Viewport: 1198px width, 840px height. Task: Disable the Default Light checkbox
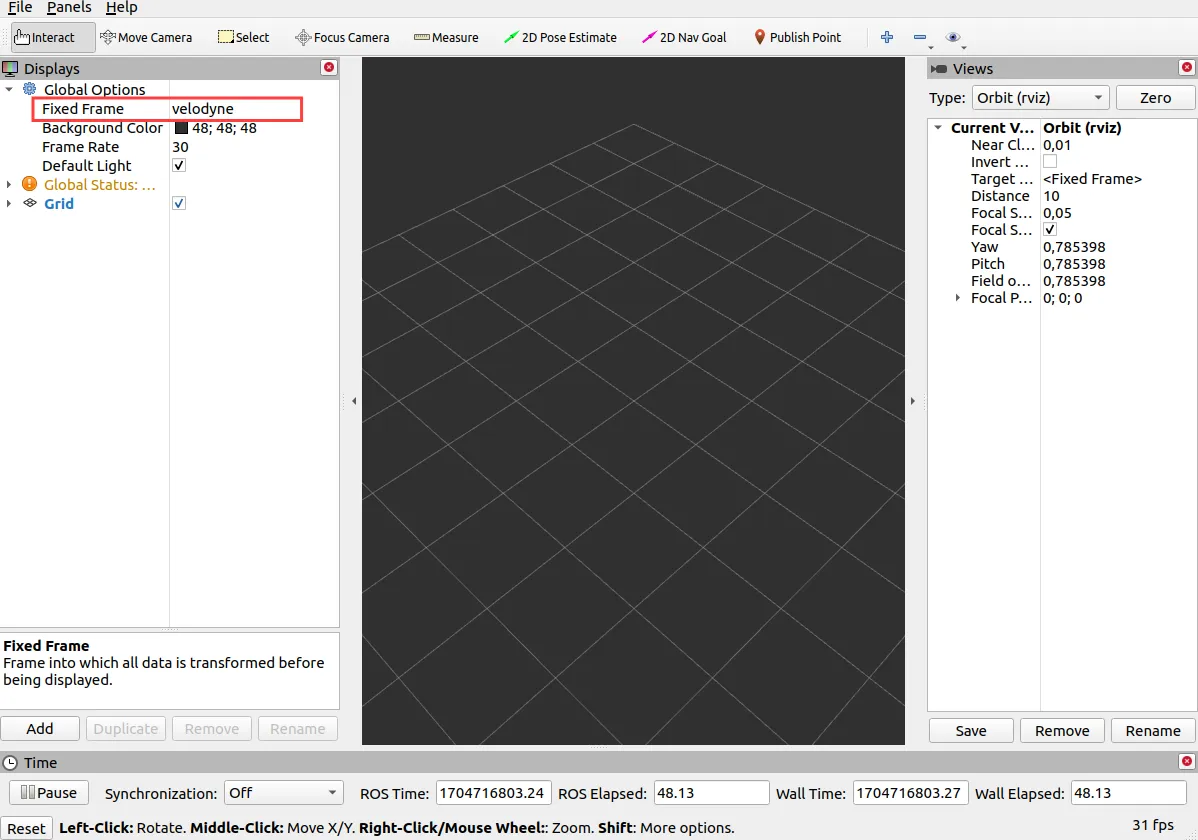tap(179, 166)
